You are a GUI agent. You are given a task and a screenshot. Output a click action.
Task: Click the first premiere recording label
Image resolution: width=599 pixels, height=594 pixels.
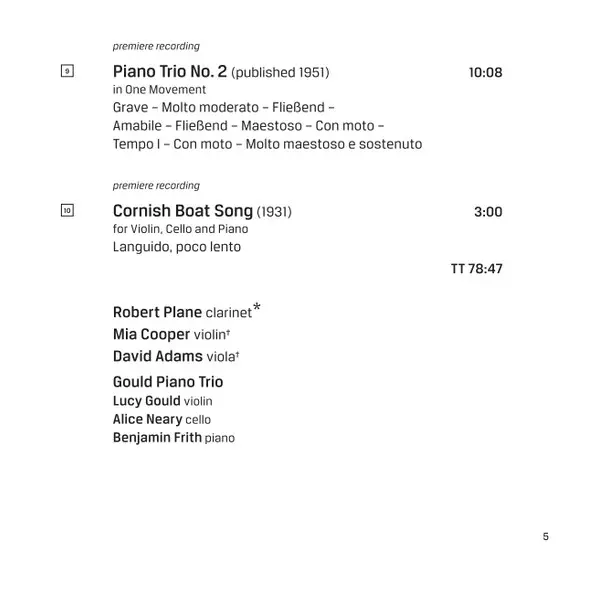tap(156, 47)
